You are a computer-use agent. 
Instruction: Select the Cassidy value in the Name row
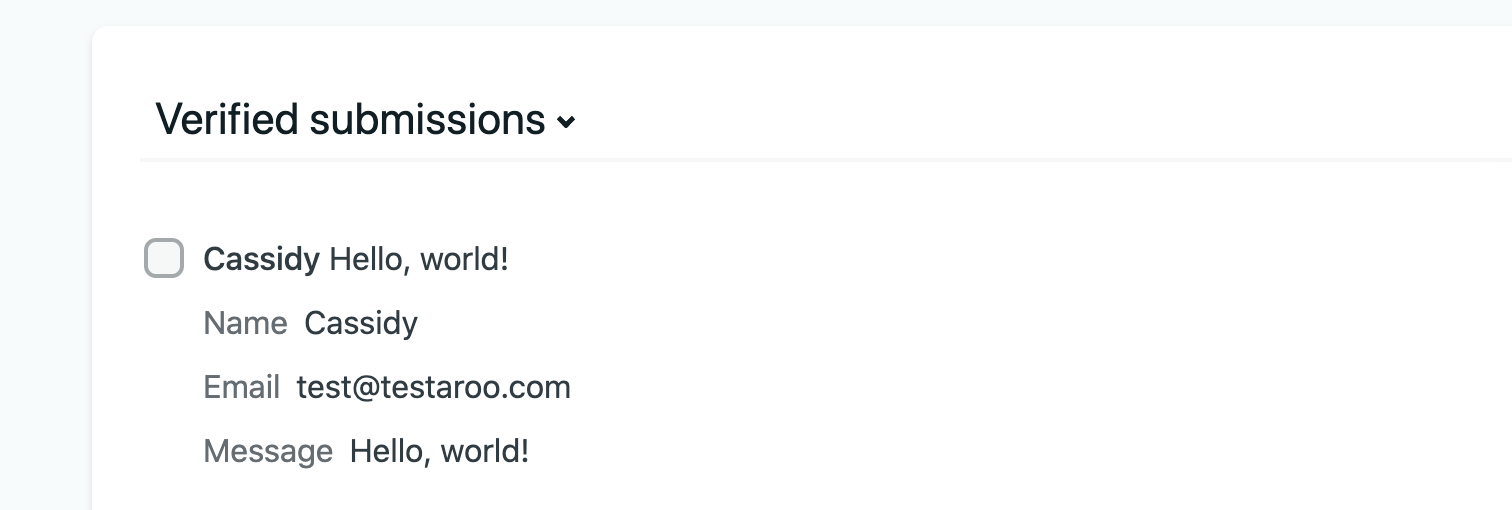pyautogui.click(x=361, y=323)
